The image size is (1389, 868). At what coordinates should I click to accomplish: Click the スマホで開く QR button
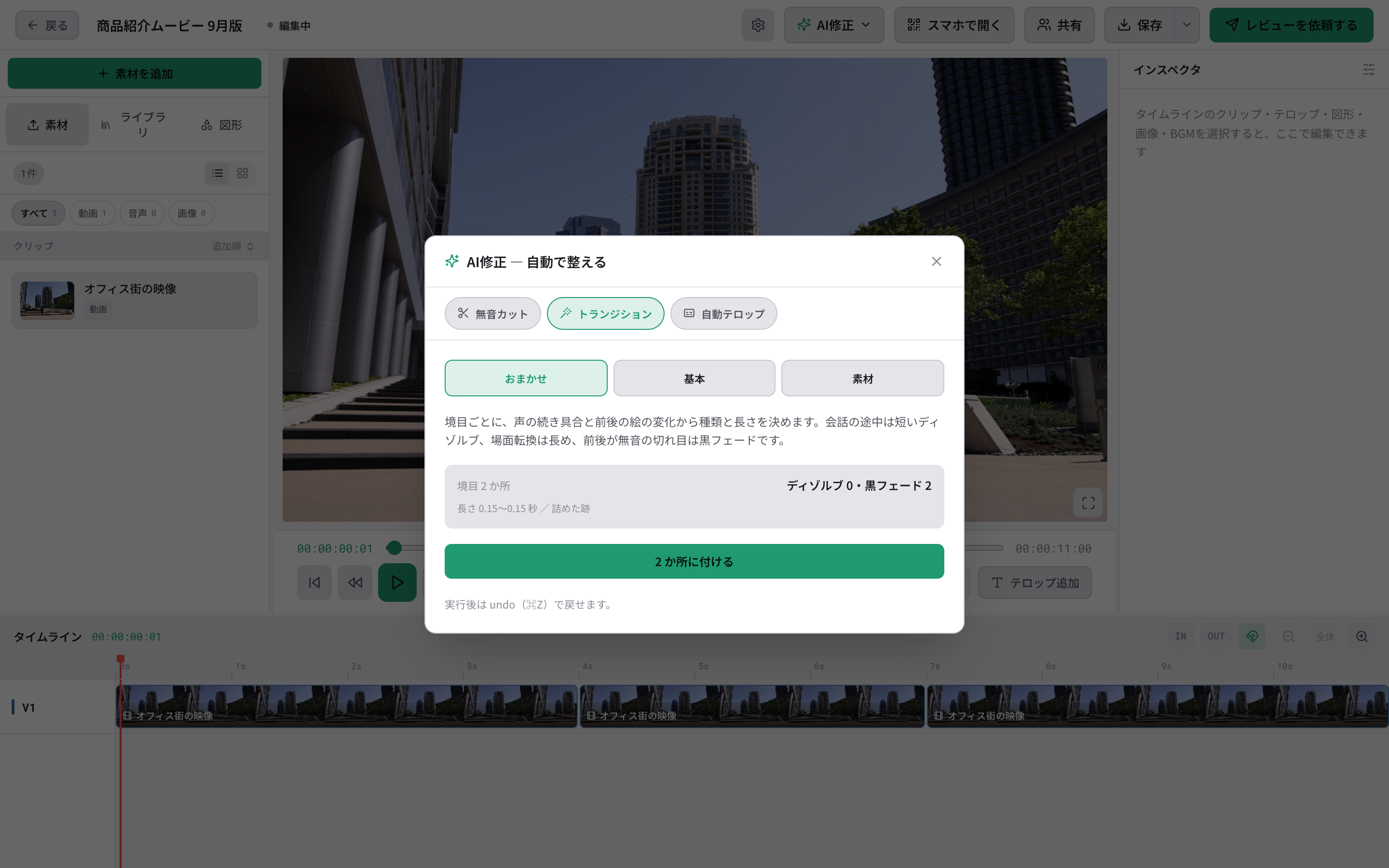coord(953,25)
